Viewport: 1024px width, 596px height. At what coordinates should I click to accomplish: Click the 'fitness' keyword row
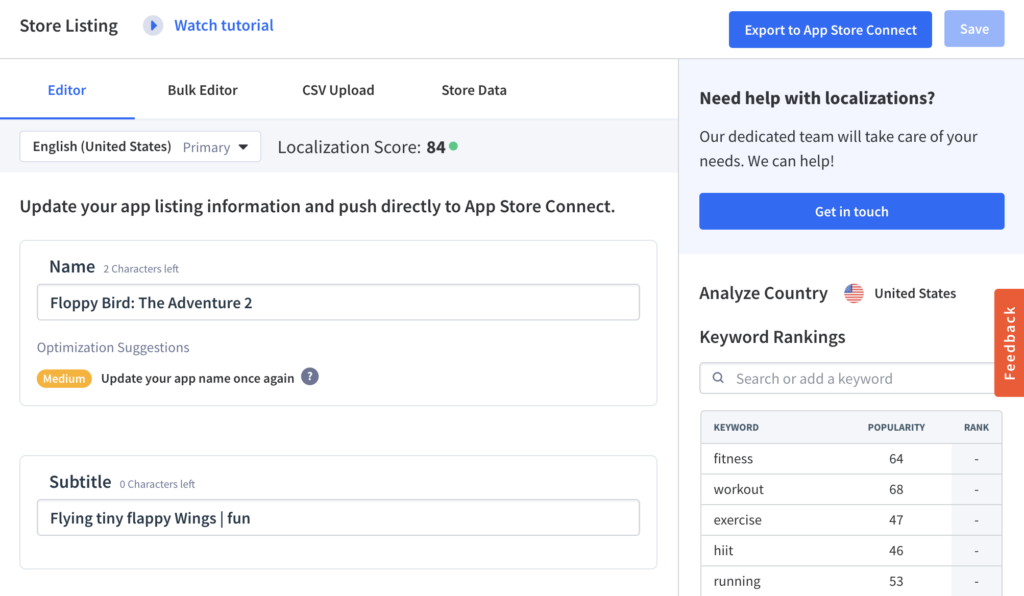click(851, 459)
